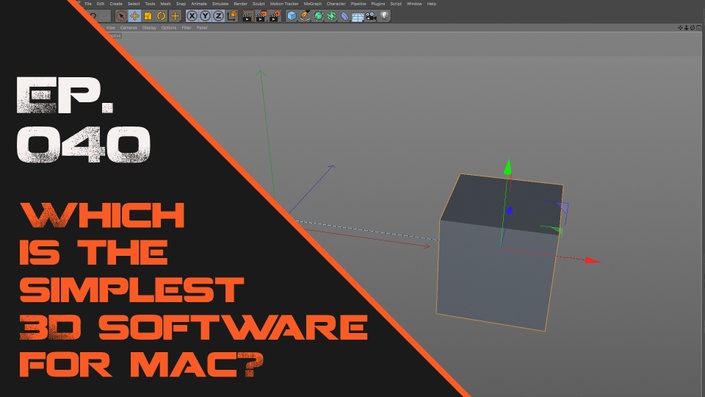Toggle the Z axis lock

point(219,16)
